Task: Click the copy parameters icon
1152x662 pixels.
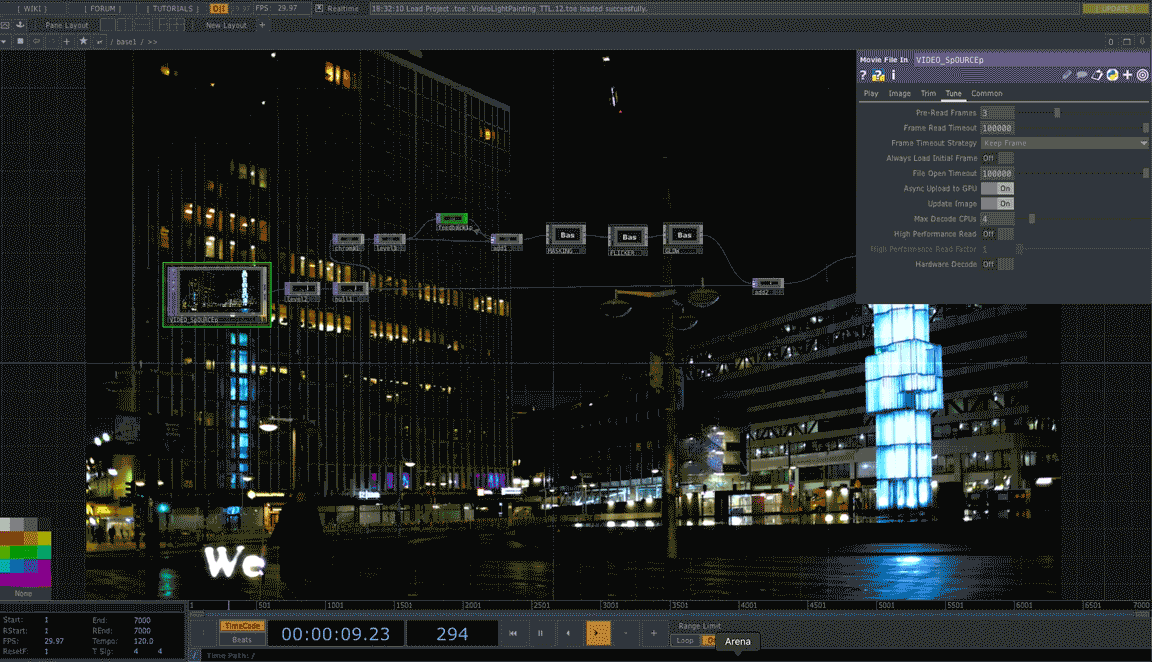Action: (1097, 75)
